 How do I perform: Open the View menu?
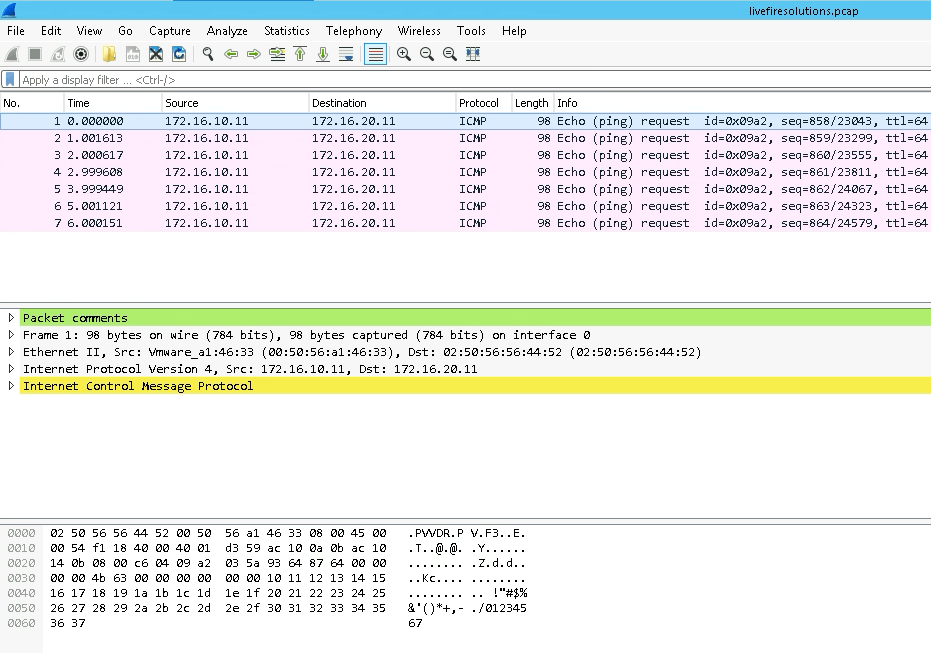[x=89, y=31]
